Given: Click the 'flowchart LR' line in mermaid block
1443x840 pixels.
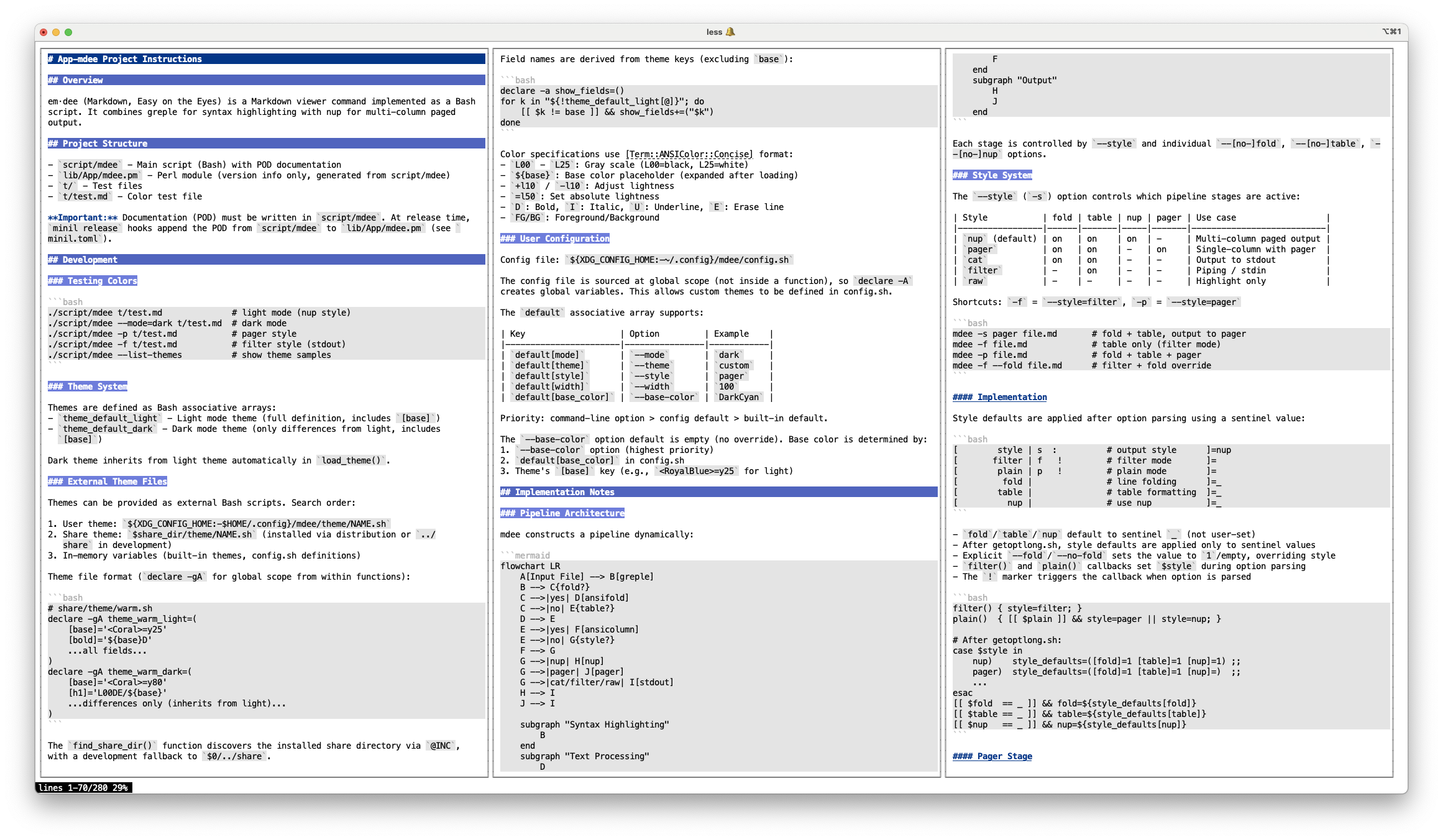Looking at the screenshot, I should click(530, 566).
